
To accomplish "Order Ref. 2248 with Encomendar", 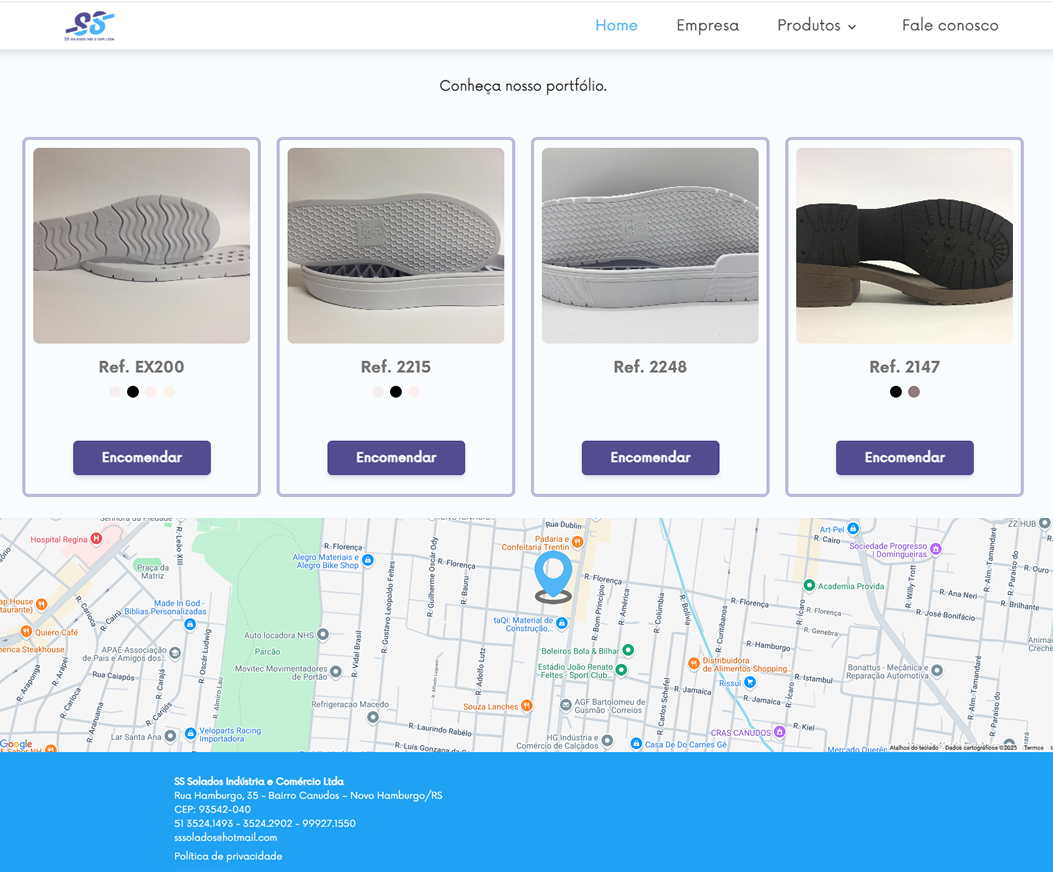I will (x=650, y=457).
